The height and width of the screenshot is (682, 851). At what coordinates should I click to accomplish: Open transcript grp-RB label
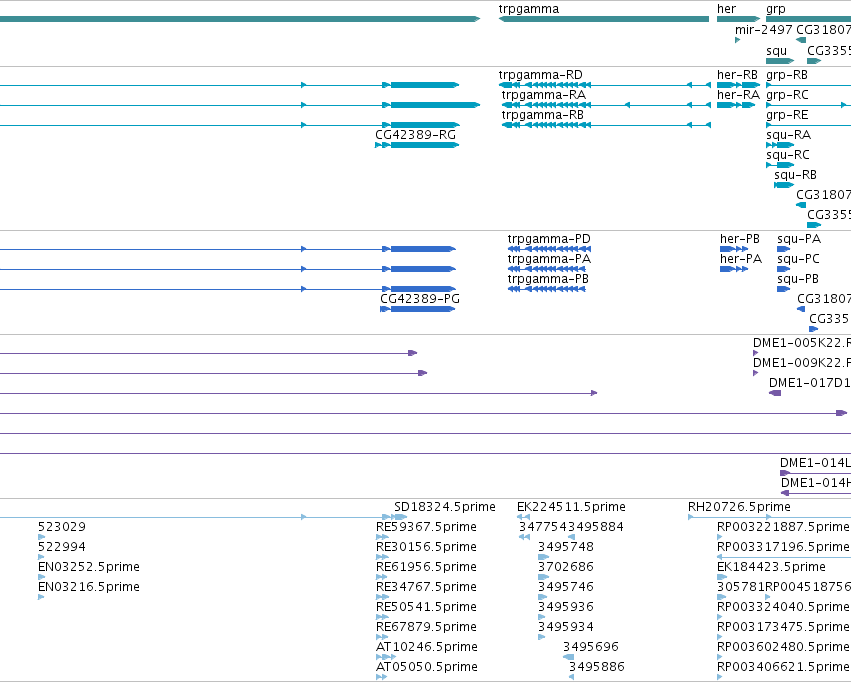tap(787, 75)
